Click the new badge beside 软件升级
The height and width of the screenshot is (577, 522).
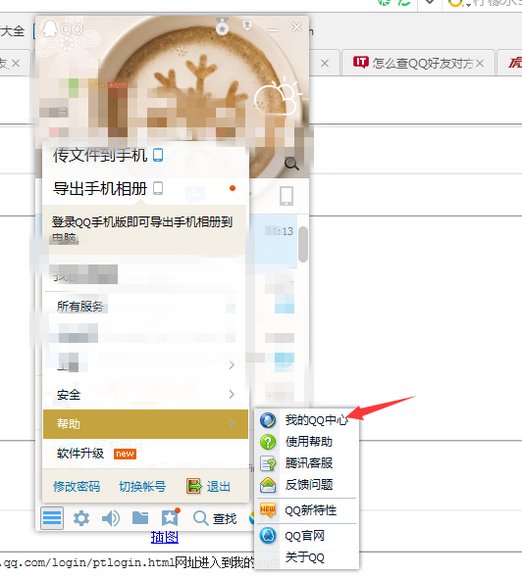coord(125,454)
